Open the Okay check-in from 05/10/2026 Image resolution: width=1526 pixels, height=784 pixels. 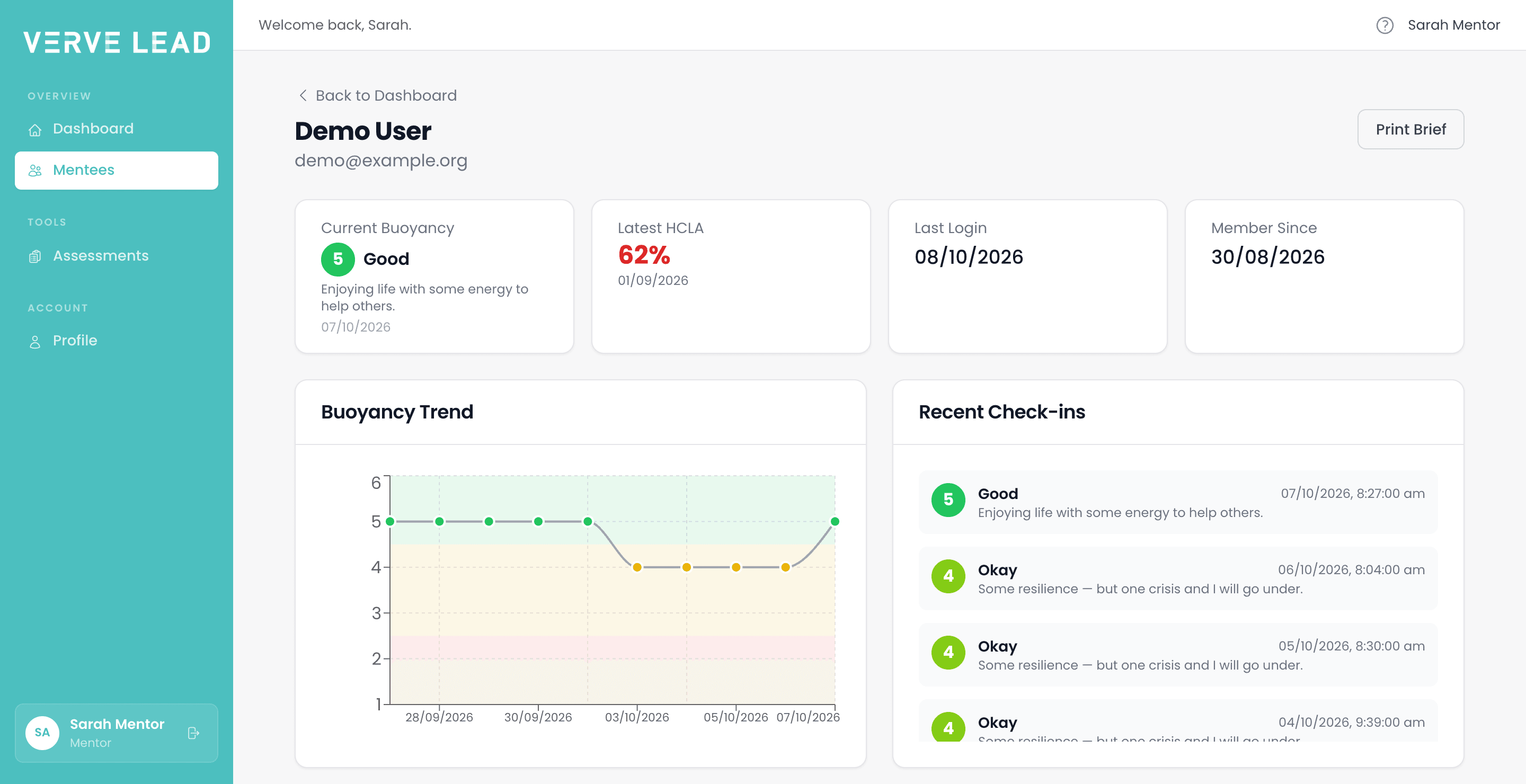(1178, 655)
